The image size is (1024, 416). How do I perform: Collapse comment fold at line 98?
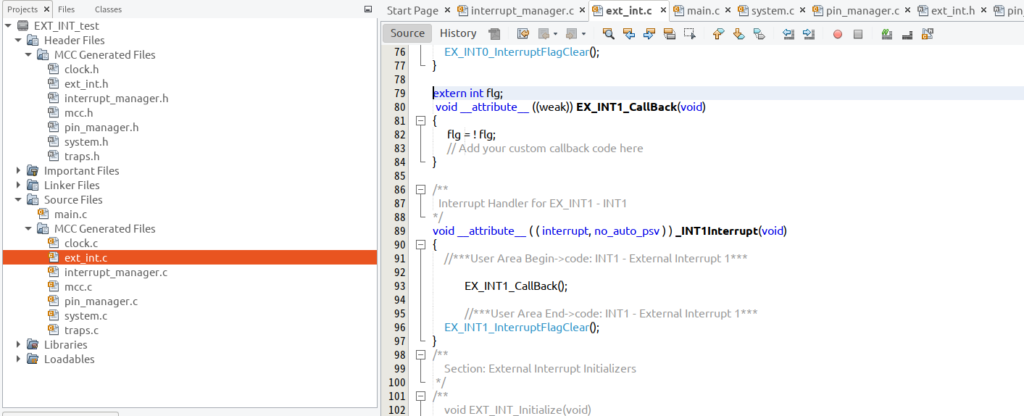click(x=420, y=354)
